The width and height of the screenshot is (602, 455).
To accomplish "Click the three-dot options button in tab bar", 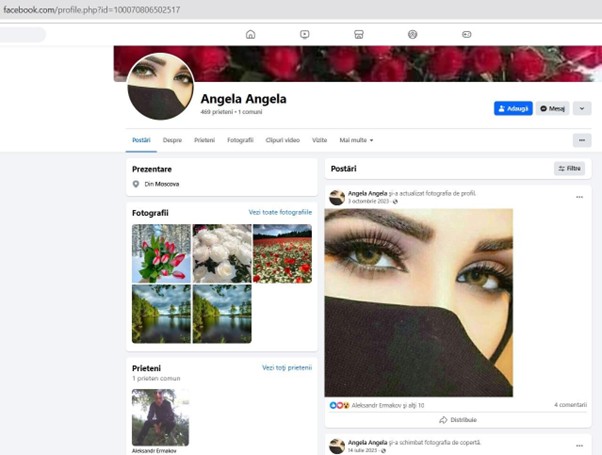I will pos(581,141).
